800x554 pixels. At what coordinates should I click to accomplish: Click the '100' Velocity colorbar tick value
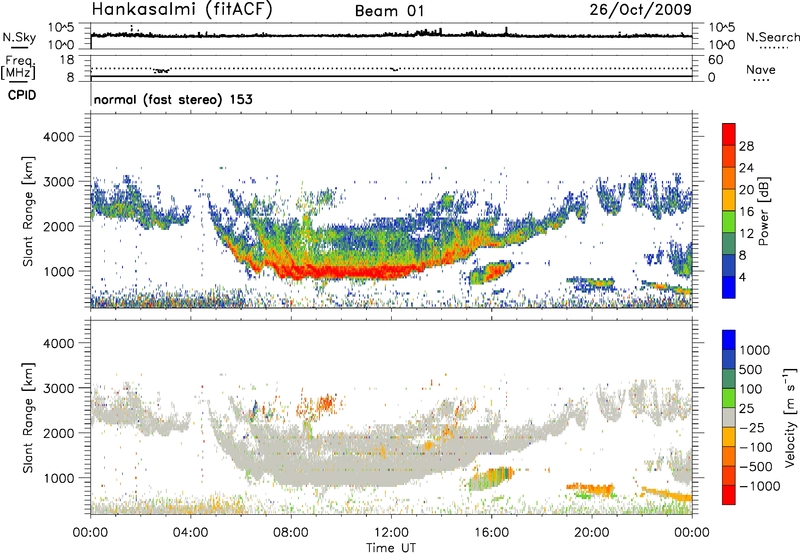pos(751,389)
